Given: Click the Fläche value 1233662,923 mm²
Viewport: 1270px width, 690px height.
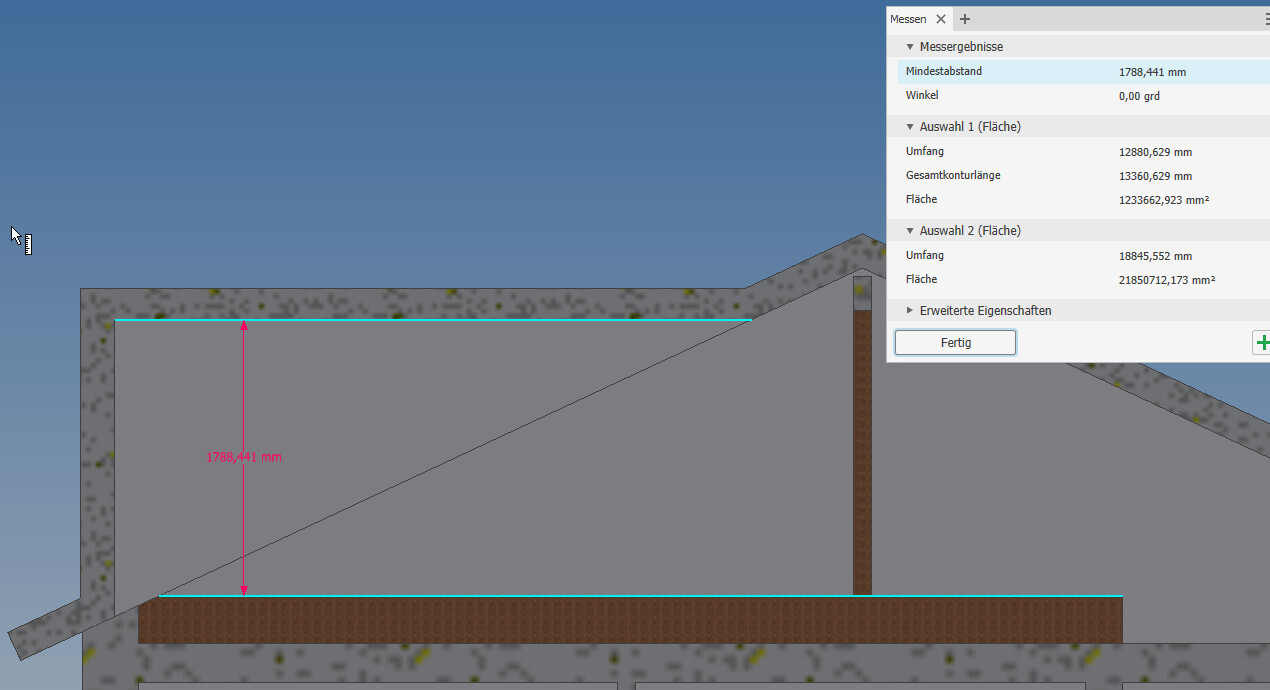Looking at the screenshot, I should click(1164, 200).
